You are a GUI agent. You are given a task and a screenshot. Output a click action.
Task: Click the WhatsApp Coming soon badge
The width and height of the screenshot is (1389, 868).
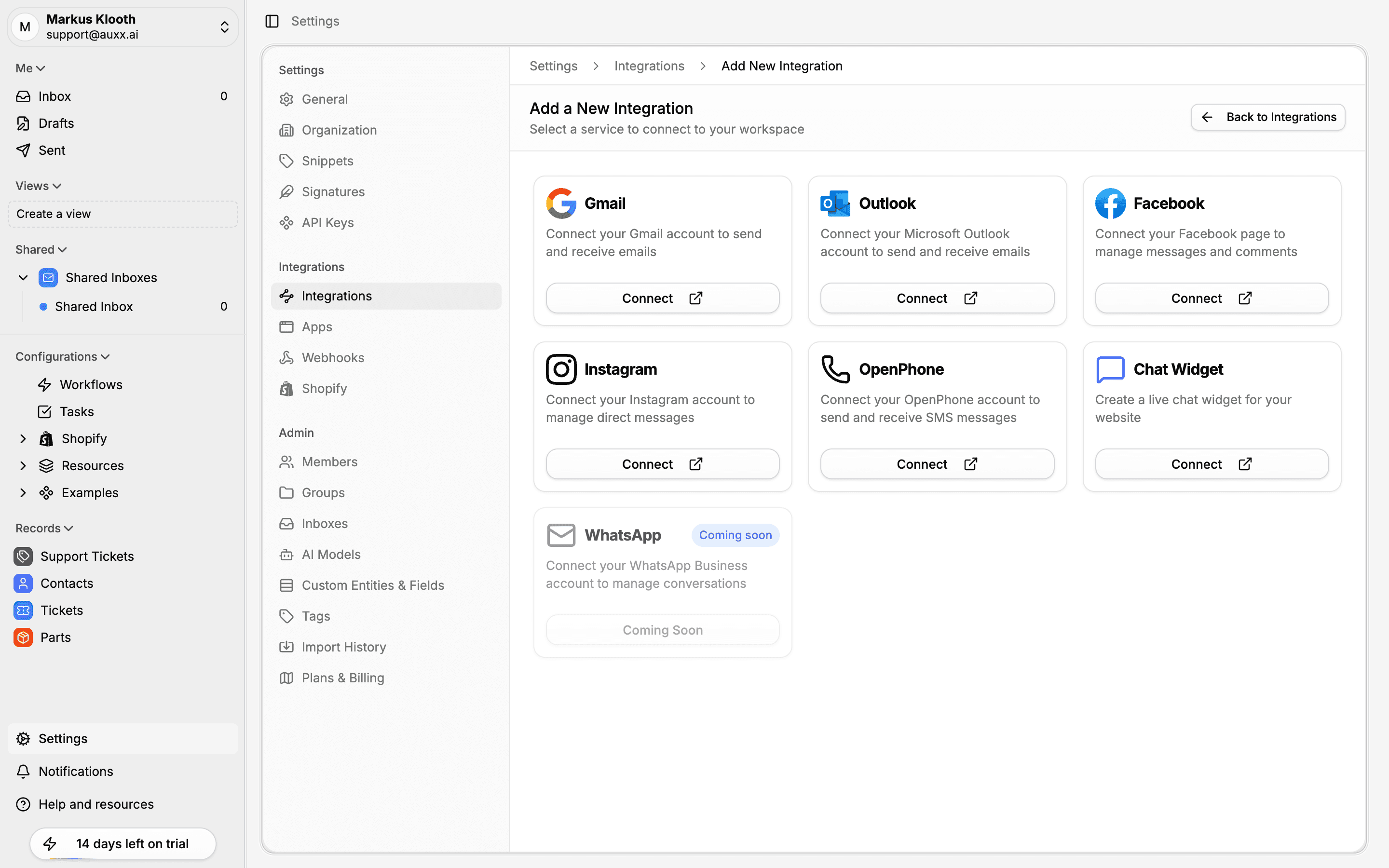click(x=735, y=535)
